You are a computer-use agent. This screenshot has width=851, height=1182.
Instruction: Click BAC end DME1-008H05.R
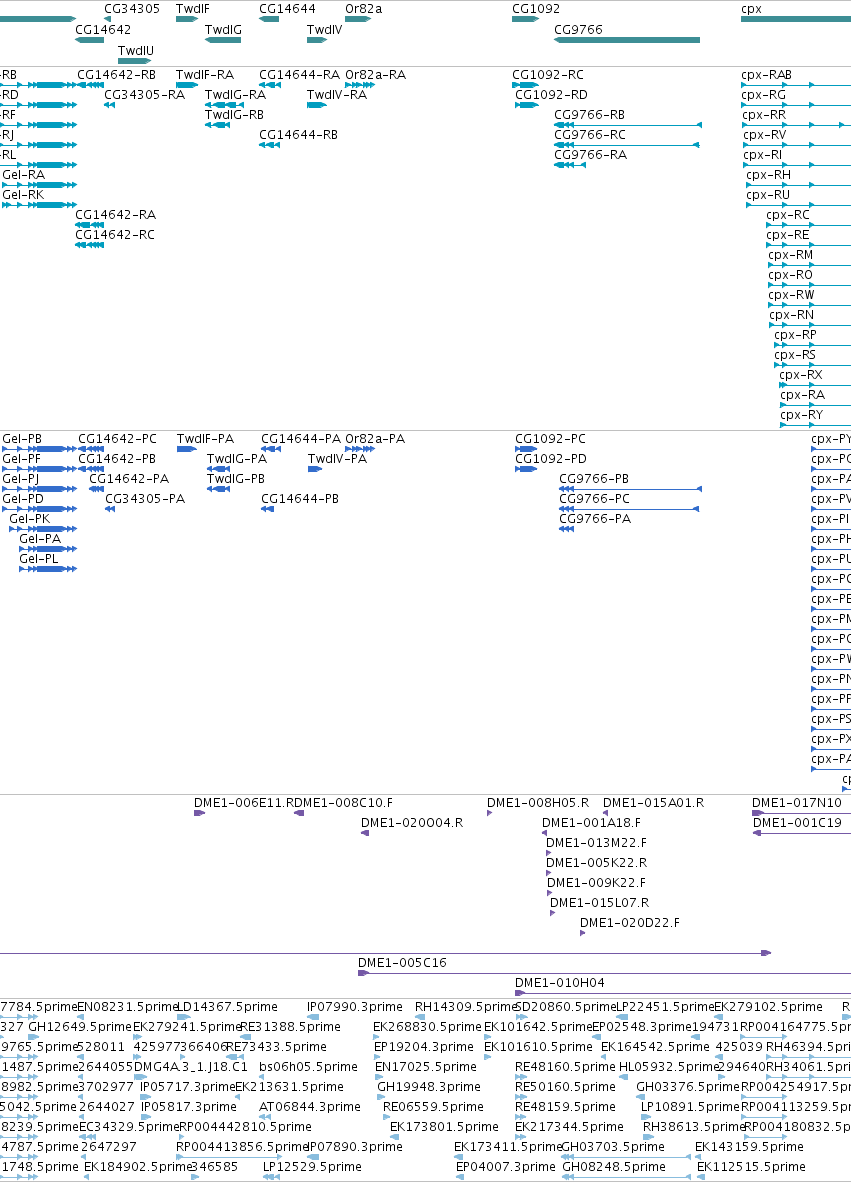coord(538,804)
